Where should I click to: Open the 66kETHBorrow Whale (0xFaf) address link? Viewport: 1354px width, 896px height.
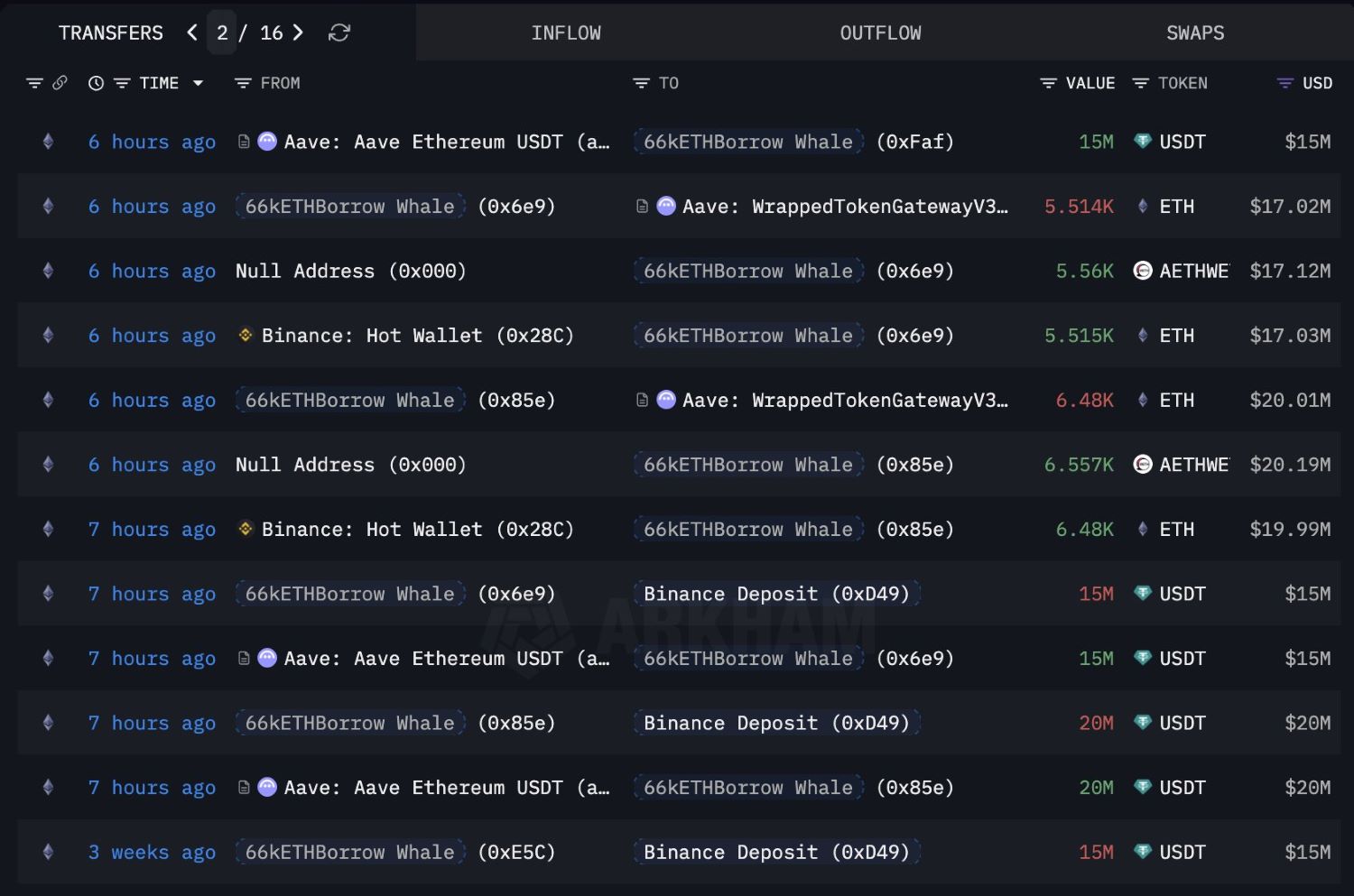pos(747,142)
